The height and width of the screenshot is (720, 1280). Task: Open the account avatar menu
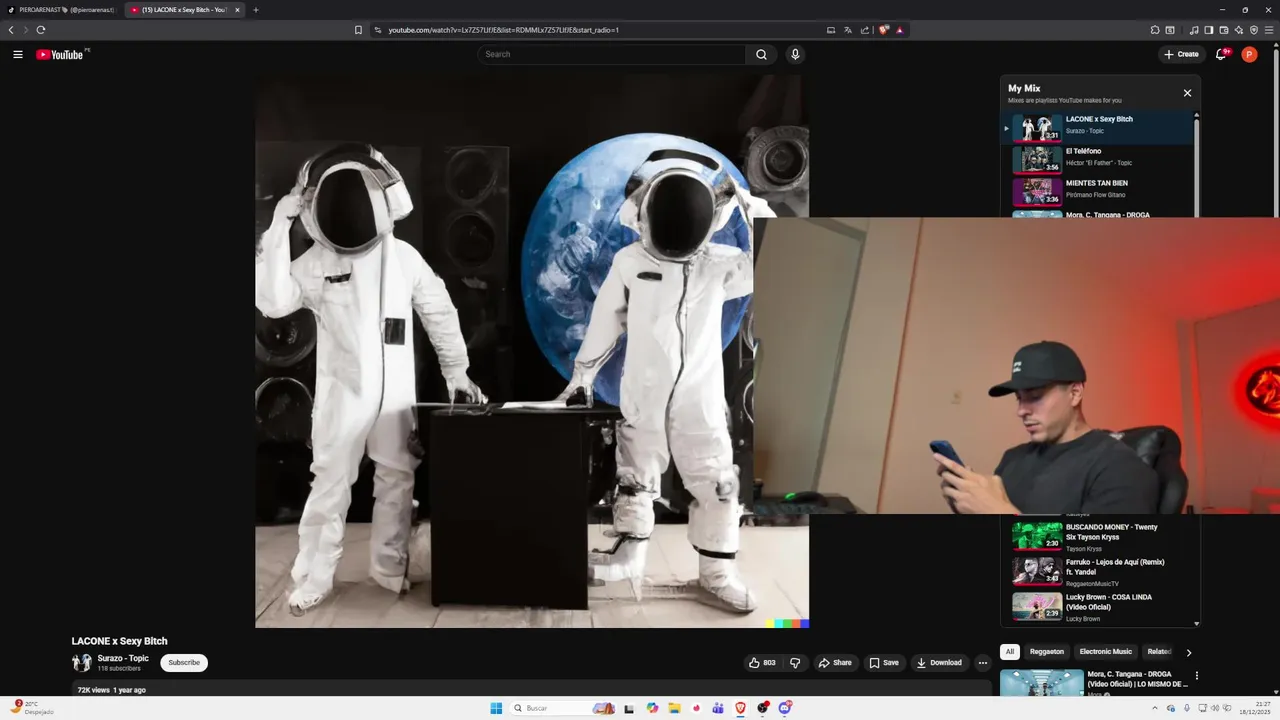click(x=1249, y=54)
